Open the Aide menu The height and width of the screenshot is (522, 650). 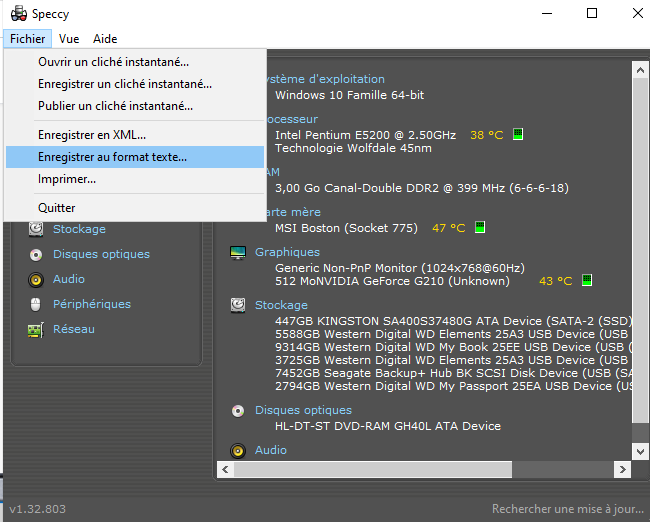click(x=105, y=39)
